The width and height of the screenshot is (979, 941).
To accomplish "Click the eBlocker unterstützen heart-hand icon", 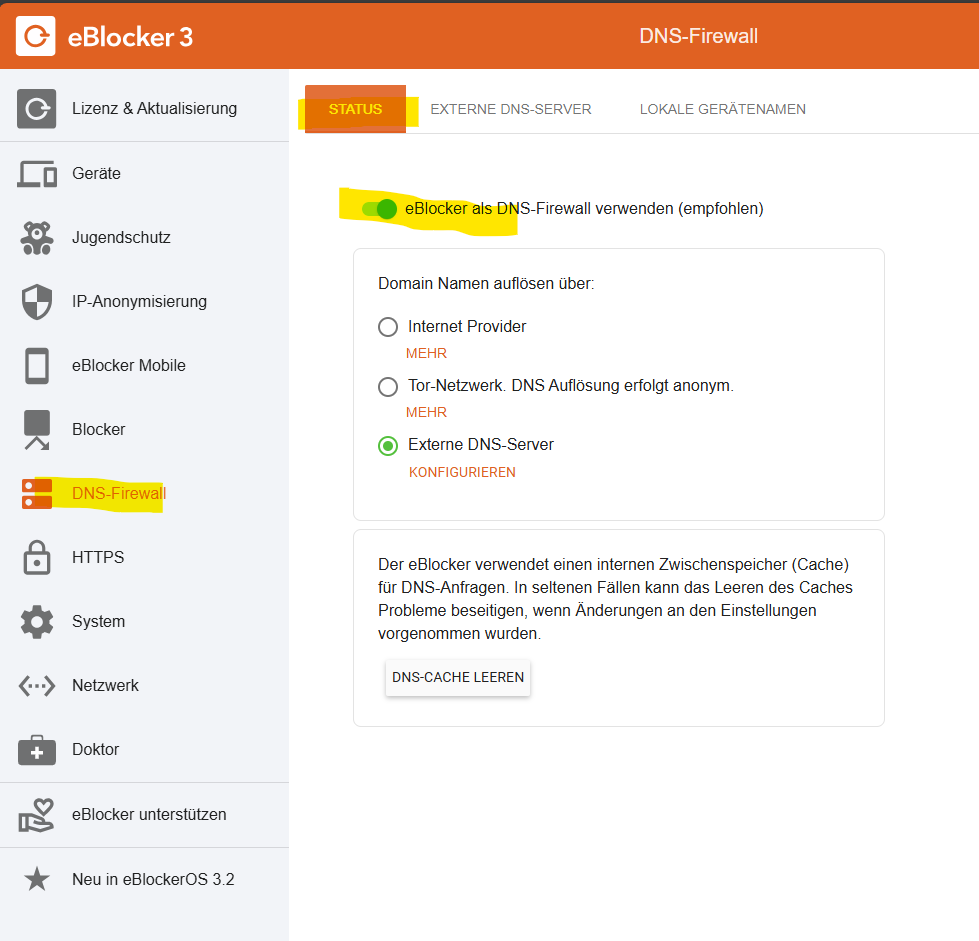I will pyautogui.click(x=37, y=815).
